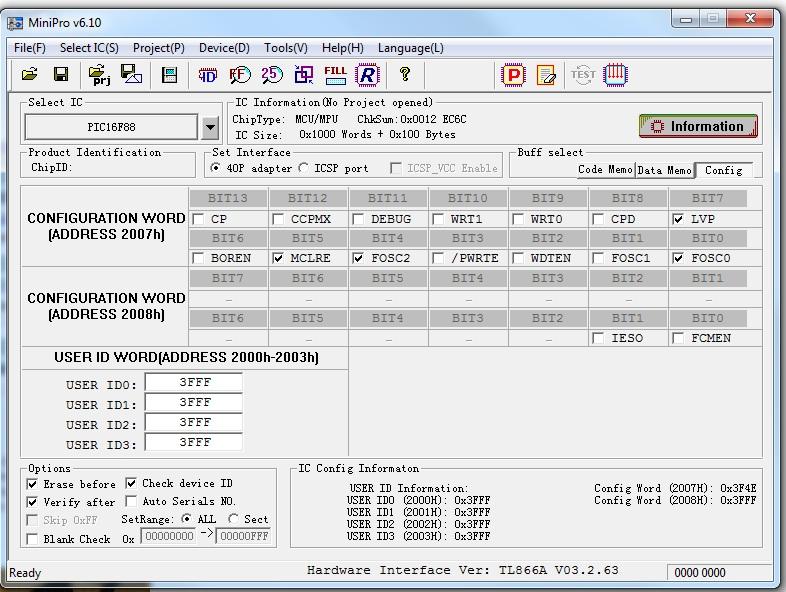Toggle the WDTEN checkbox
Viewport: 786px width, 592px height.
[518, 258]
